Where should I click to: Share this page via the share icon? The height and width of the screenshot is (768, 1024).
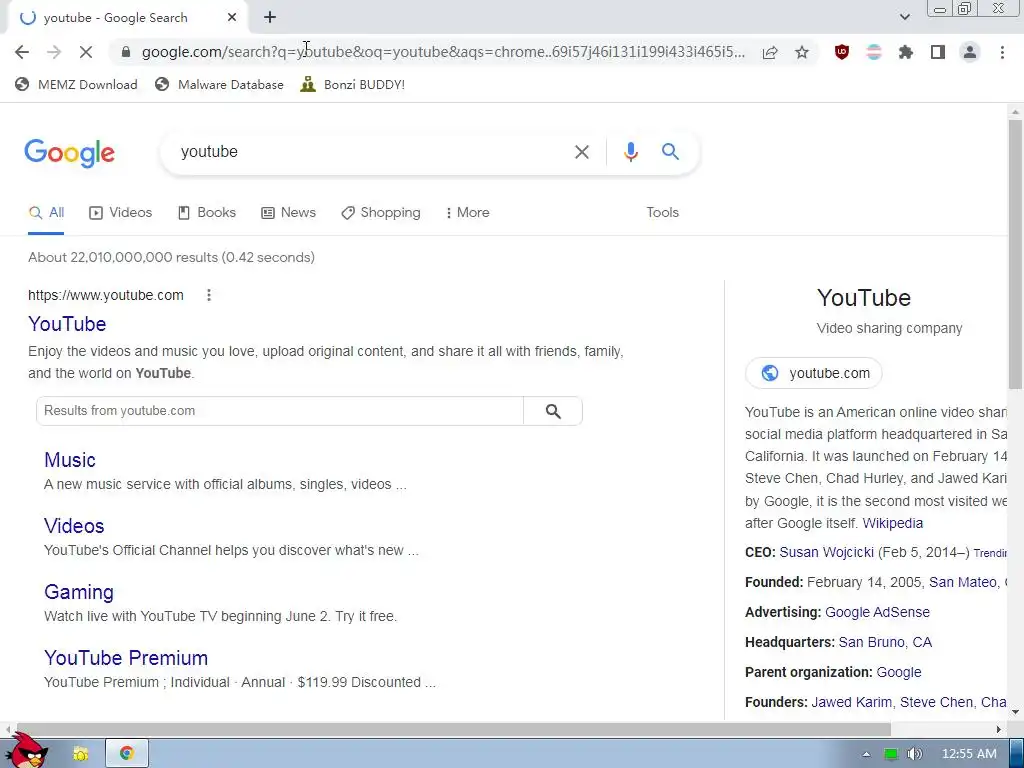770,52
